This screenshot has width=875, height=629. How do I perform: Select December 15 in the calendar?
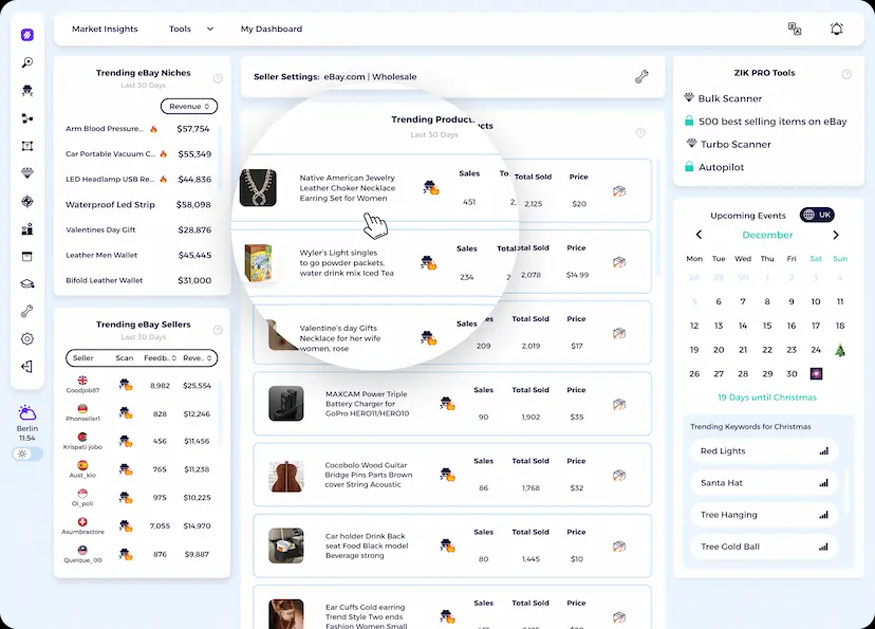point(767,325)
